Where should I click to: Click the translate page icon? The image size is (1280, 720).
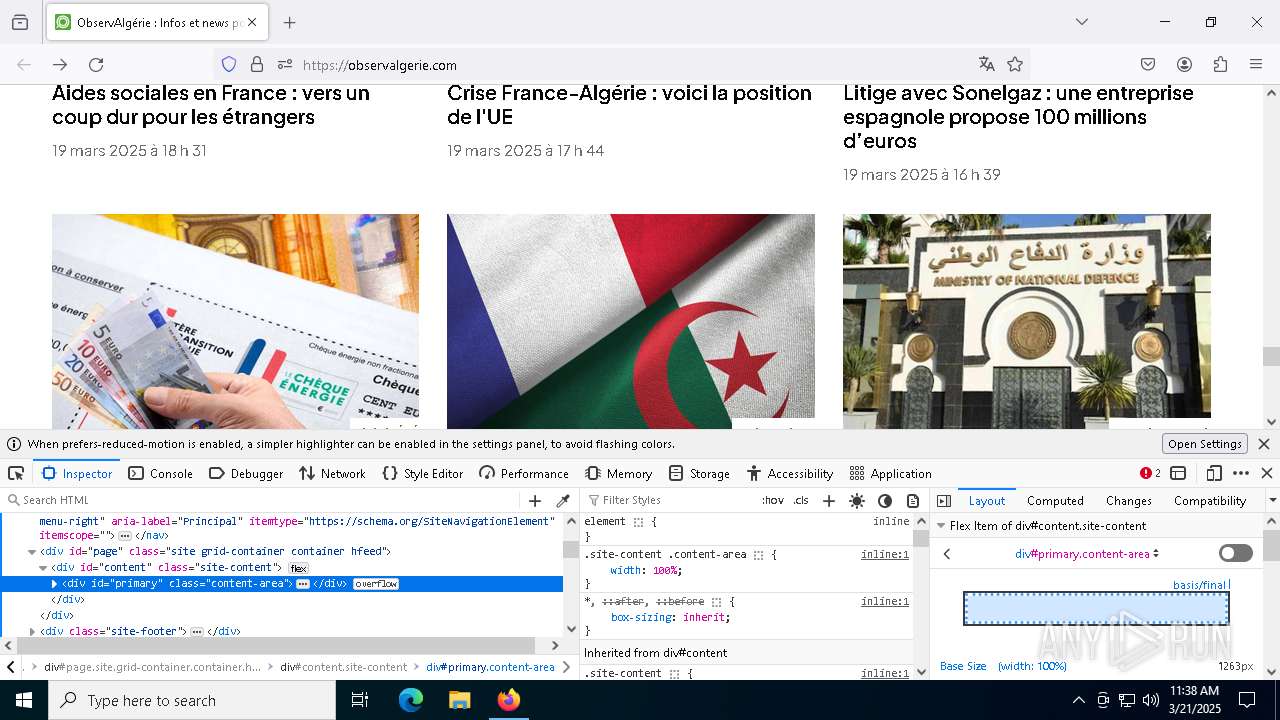pyautogui.click(x=986, y=65)
